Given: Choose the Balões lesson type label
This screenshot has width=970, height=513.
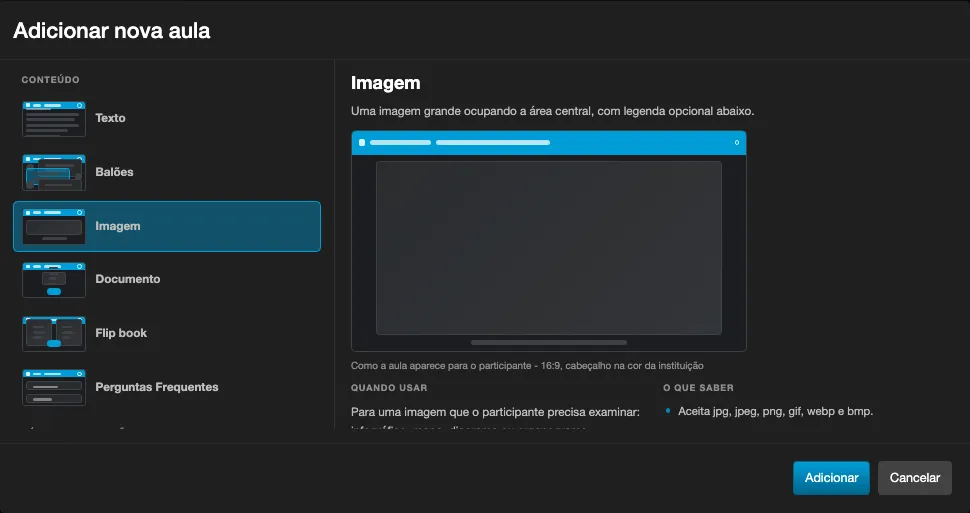Looking at the screenshot, I should tap(114, 172).
